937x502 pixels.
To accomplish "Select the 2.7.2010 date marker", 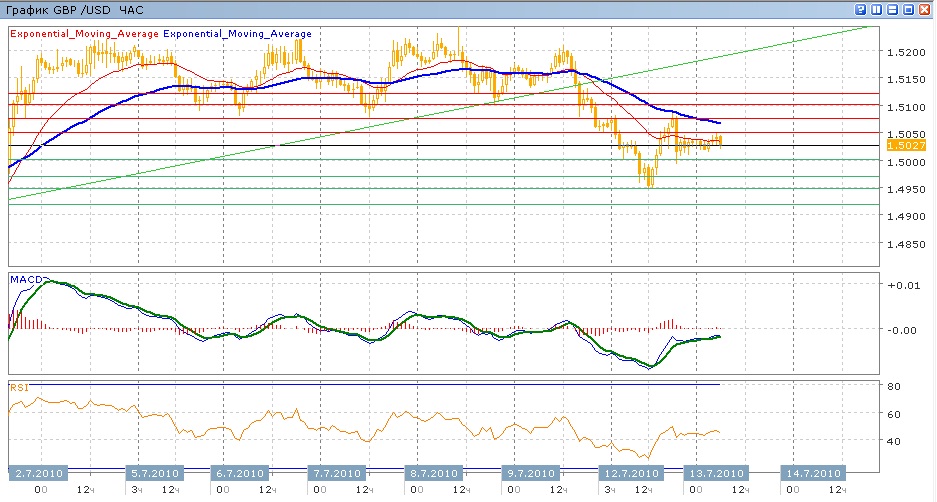I will pos(40,473).
